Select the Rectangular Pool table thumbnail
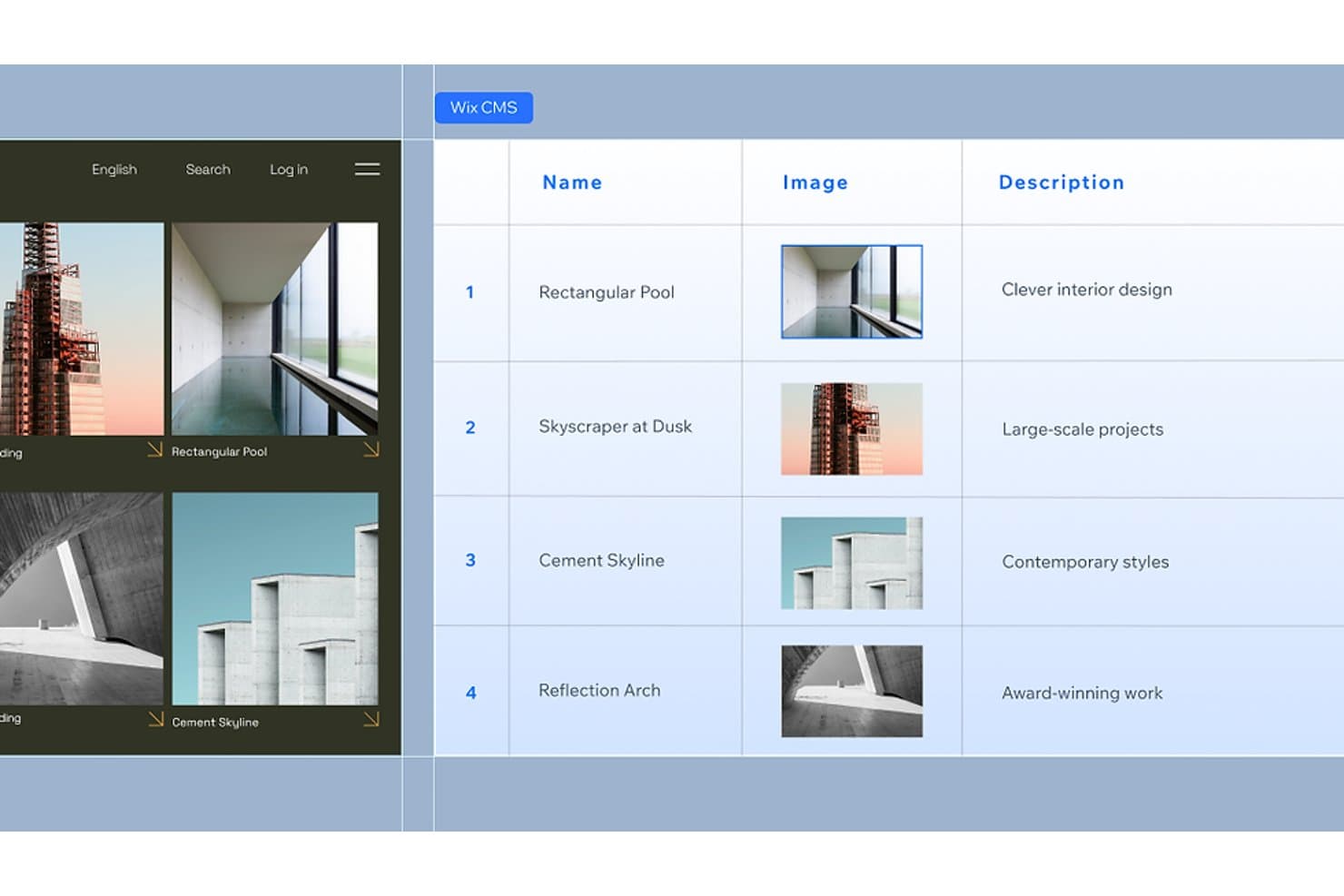1344x896 pixels. (x=852, y=291)
